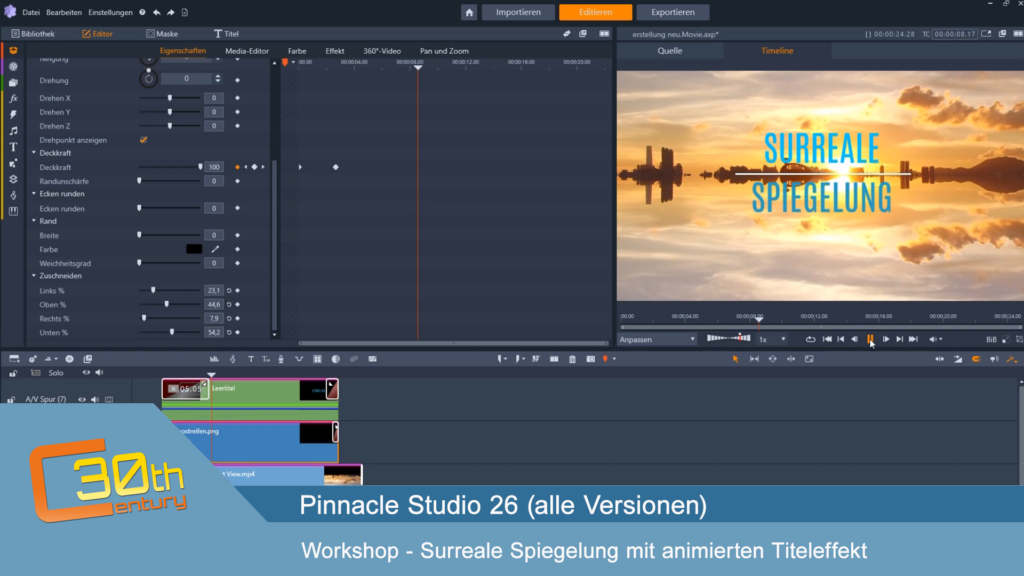Toggle the eye icon next to Solo
The width and height of the screenshot is (1024, 576).
click(86, 373)
